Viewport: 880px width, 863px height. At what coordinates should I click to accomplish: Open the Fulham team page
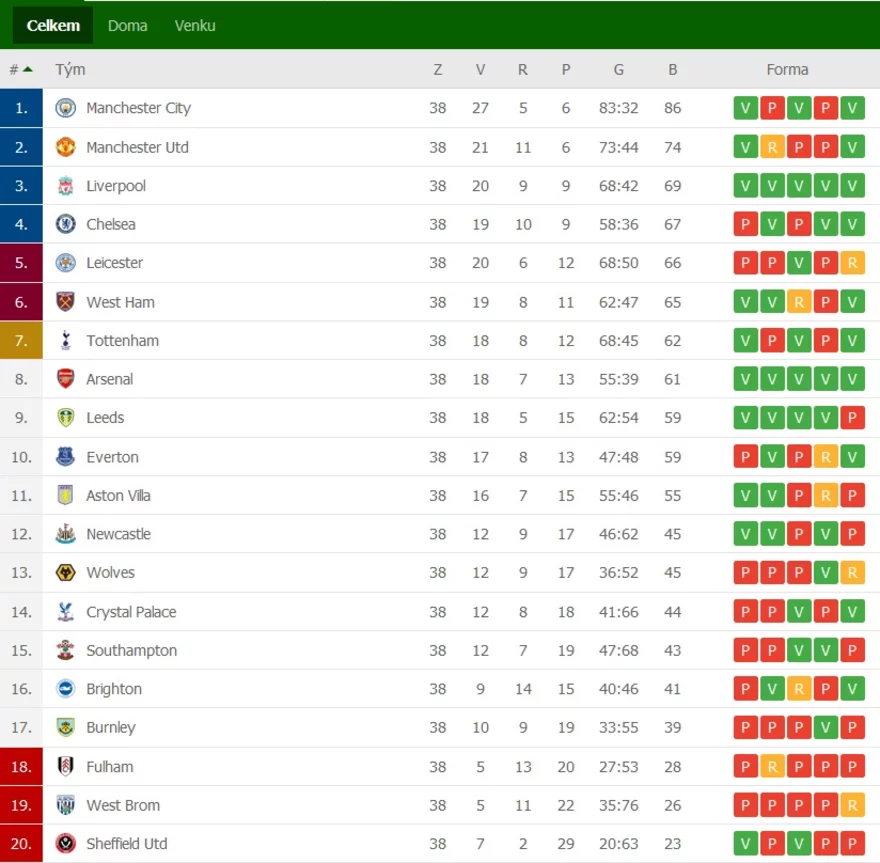109,767
